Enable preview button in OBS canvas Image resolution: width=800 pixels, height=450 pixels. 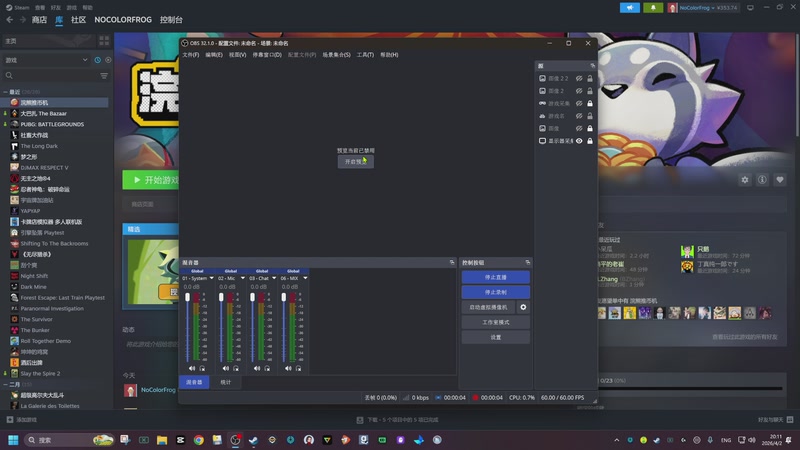[356, 162]
